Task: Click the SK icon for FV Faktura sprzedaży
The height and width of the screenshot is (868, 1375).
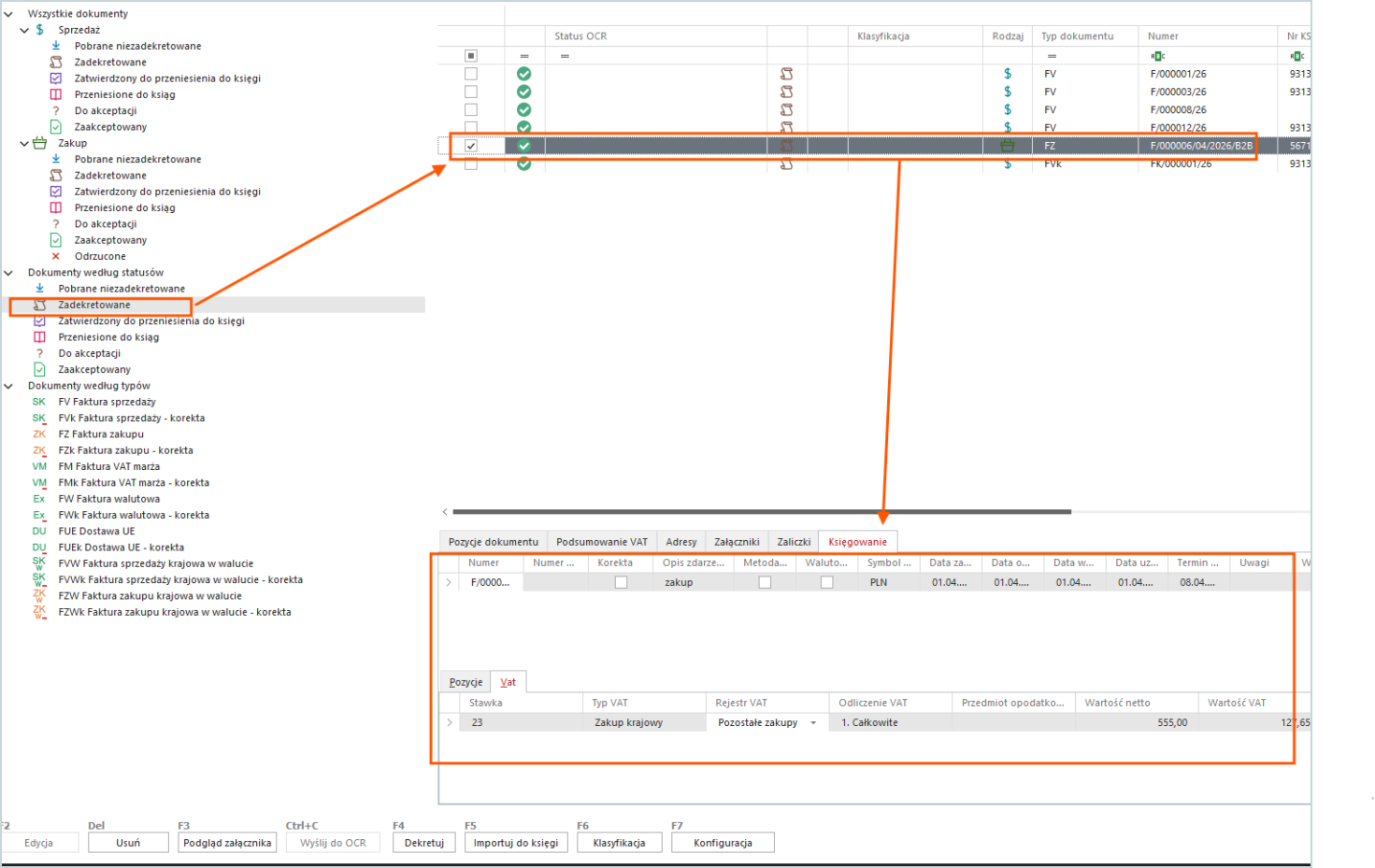Action: (39, 402)
